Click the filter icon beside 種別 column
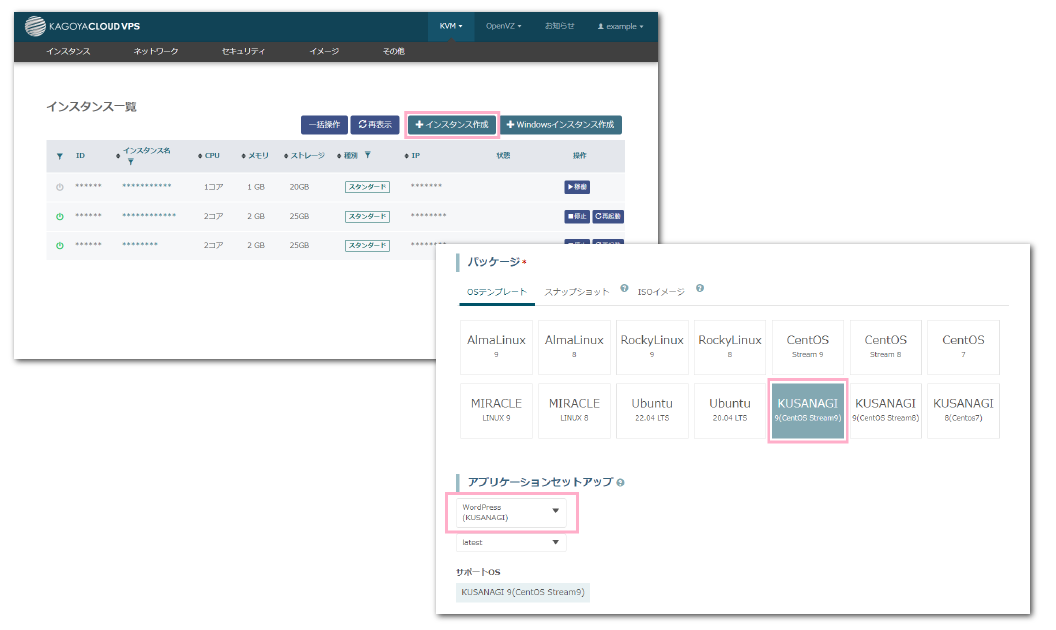This screenshot has height=630, width=1056. click(368, 155)
